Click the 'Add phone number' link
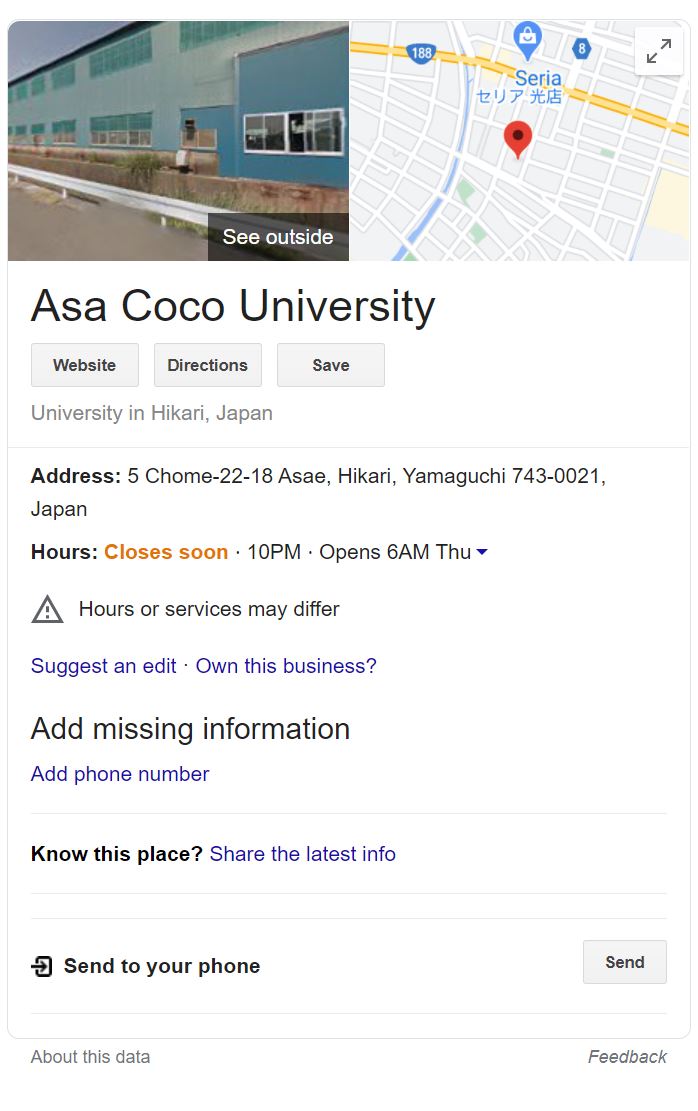The image size is (698, 1111). tap(120, 774)
